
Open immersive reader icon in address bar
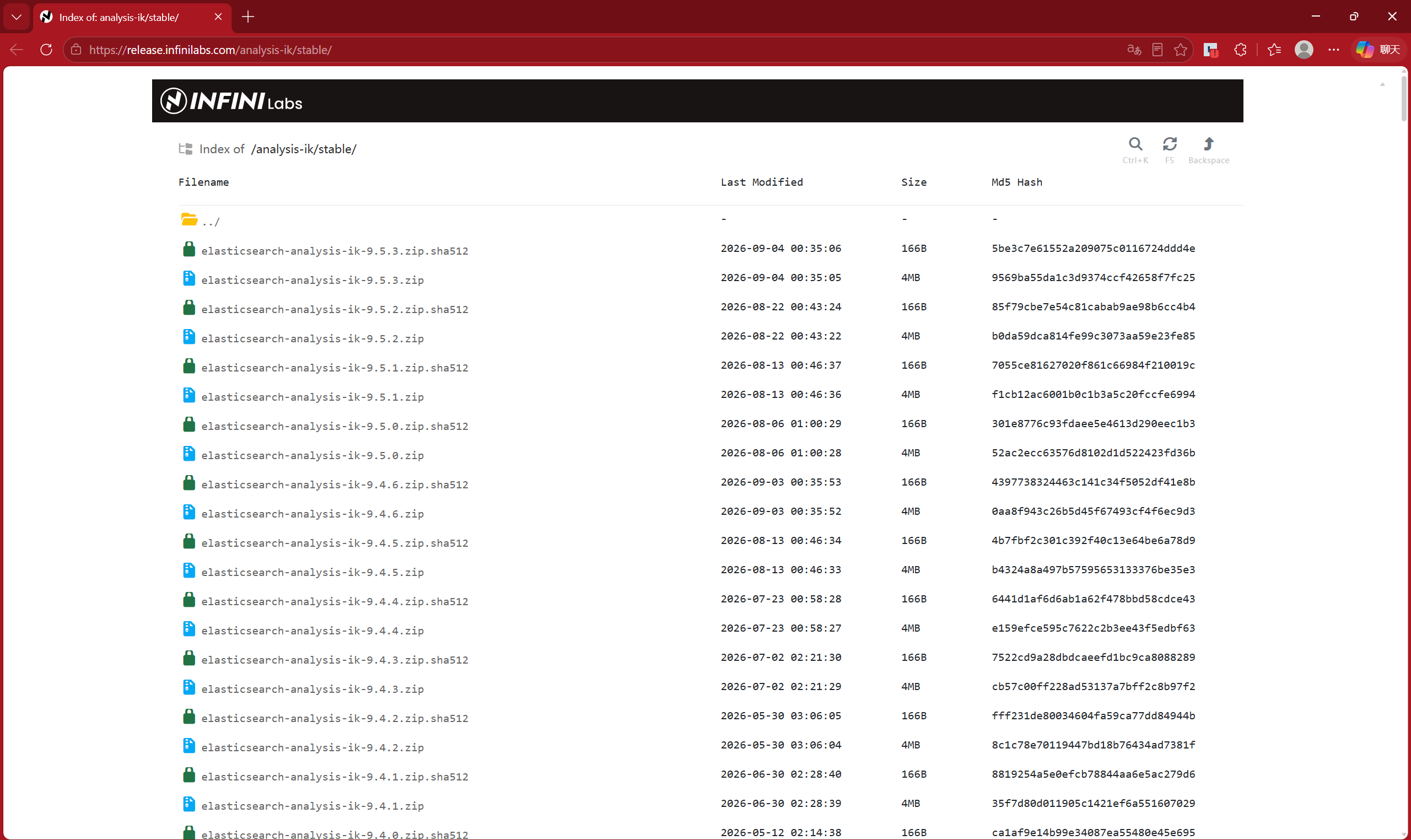1157,50
